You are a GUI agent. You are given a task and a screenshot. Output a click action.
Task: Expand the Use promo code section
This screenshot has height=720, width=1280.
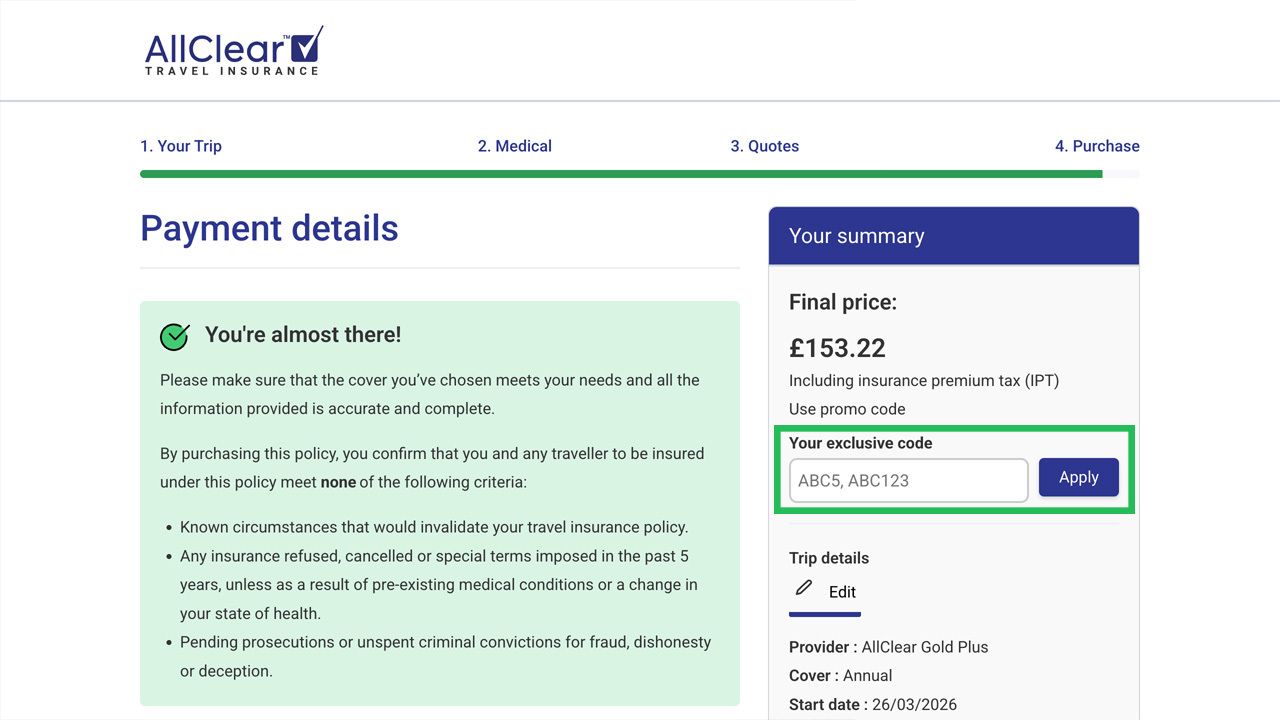pyautogui.click(x=847, y=409)
